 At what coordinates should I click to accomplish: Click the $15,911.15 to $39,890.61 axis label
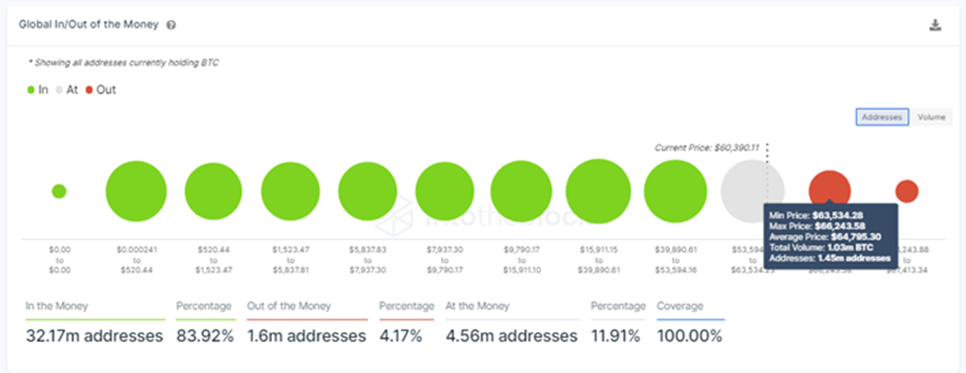click(598, 260)
